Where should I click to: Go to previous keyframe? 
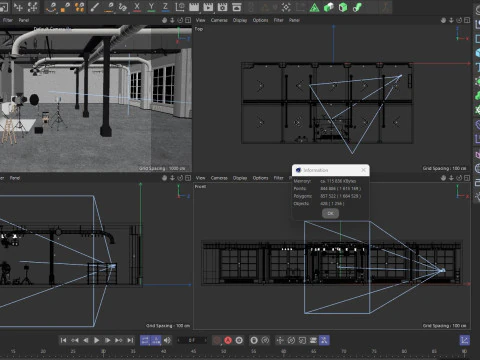[75, 340]
